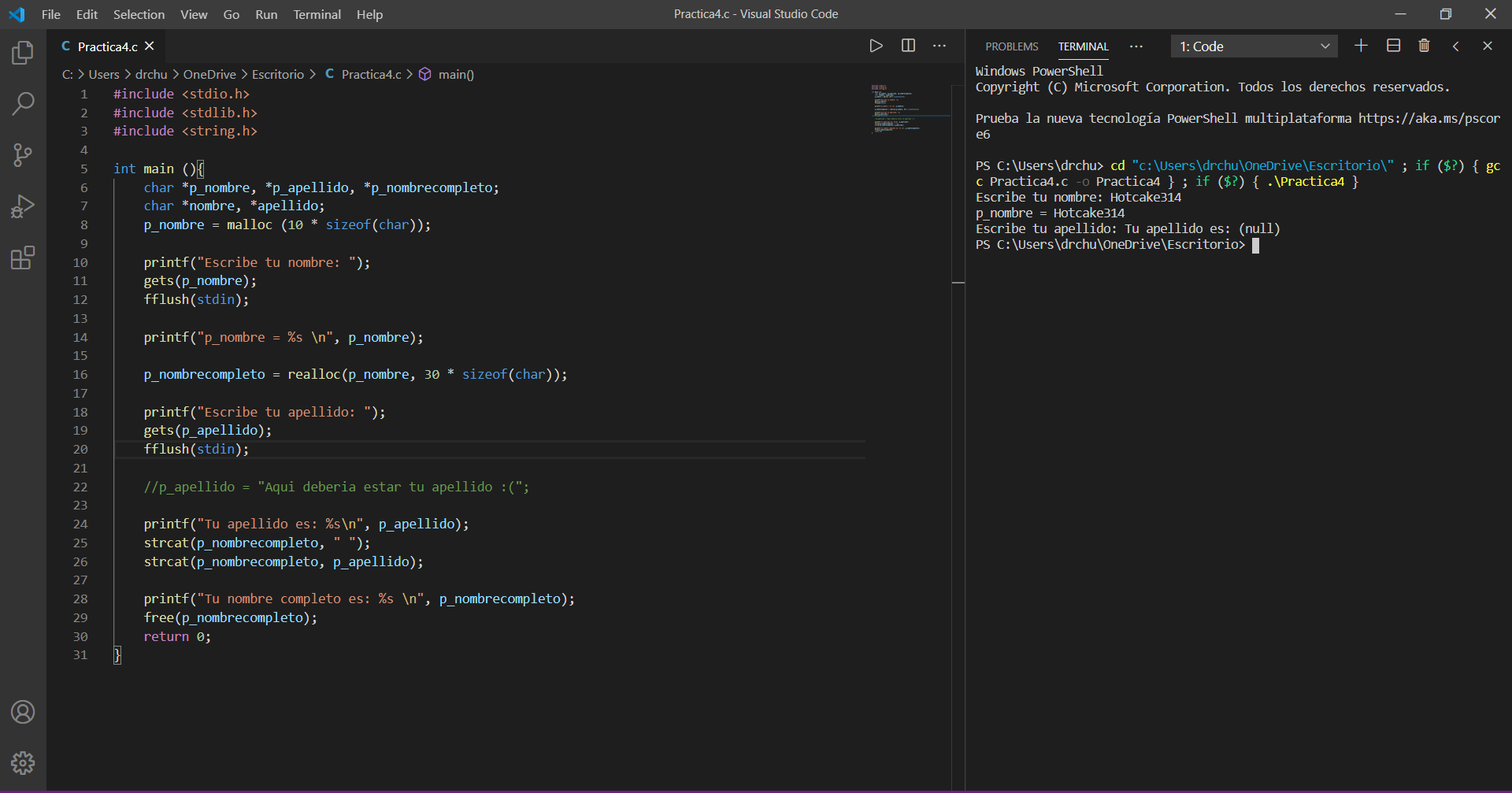
Task: Show more panel tabs ellipsis
Action: [1136, 46]
